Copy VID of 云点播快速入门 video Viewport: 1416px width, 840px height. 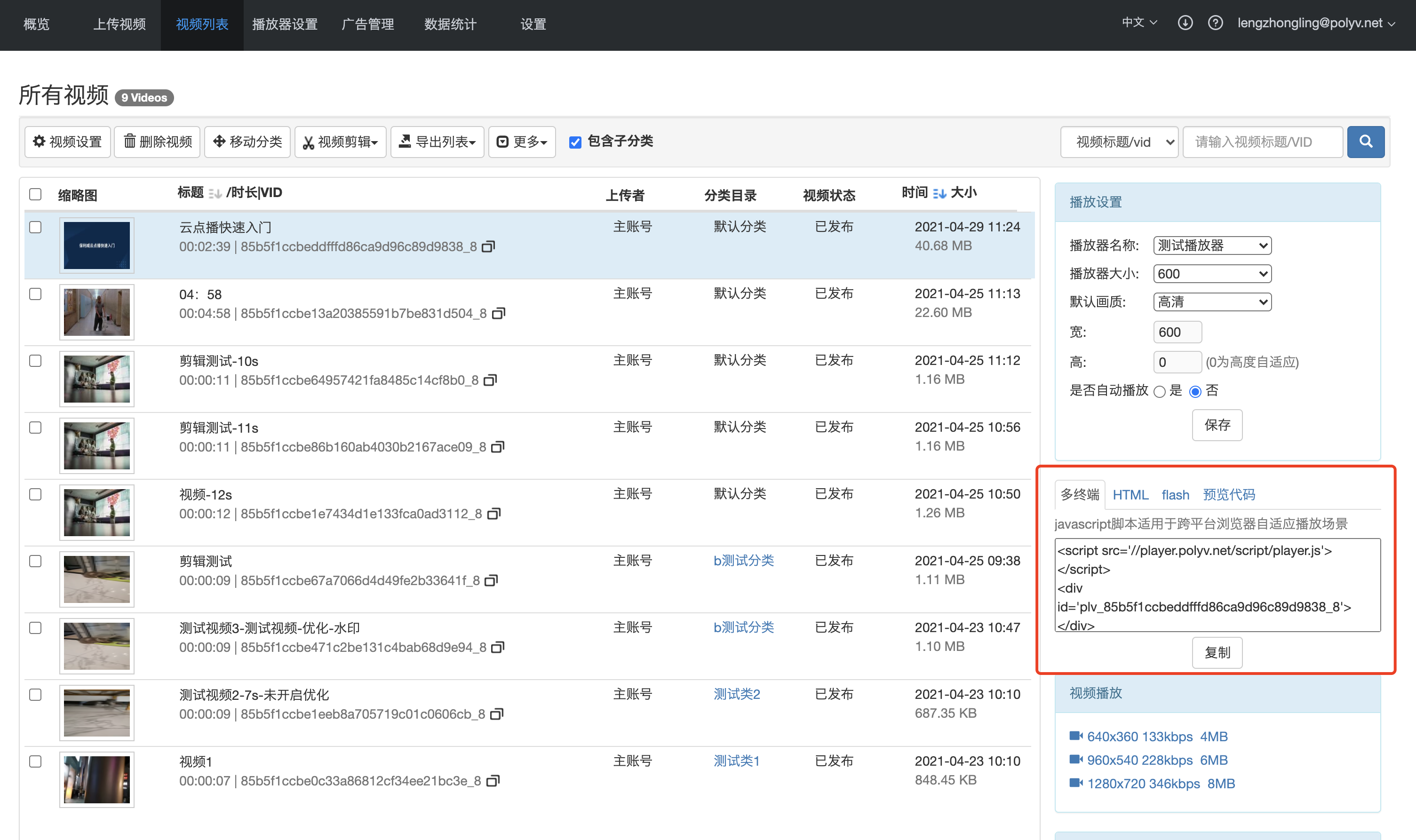488,247
